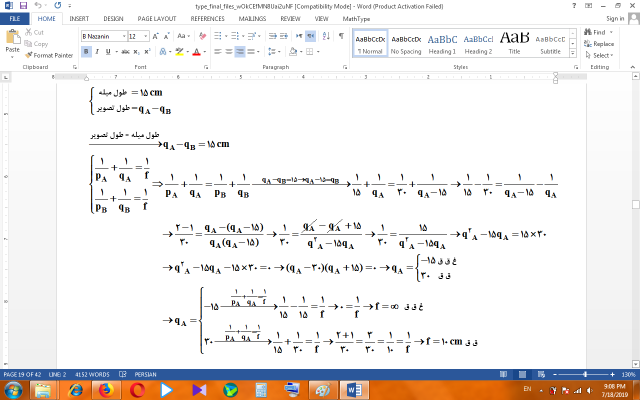640x400 pixels.
Task: Copy selection to clipboard
Action: coord(36,44)
